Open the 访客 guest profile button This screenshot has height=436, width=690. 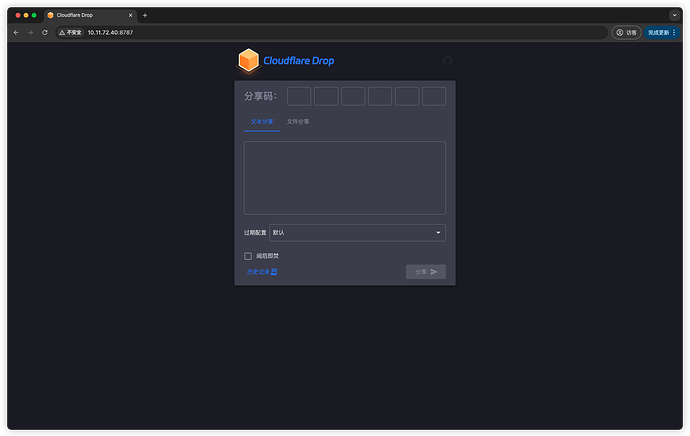(x=626, y=33)
